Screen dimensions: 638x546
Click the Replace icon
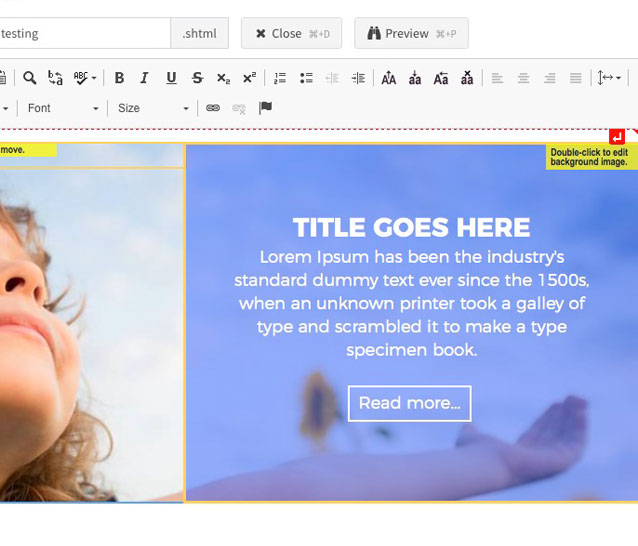(x=55, y=78)
